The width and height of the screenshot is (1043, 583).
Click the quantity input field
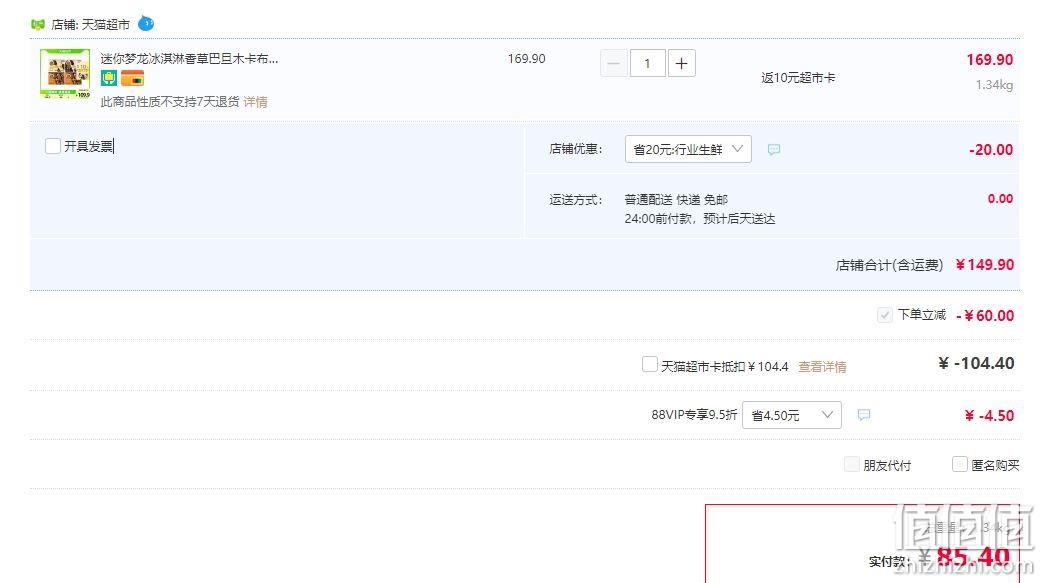(647, 63)
